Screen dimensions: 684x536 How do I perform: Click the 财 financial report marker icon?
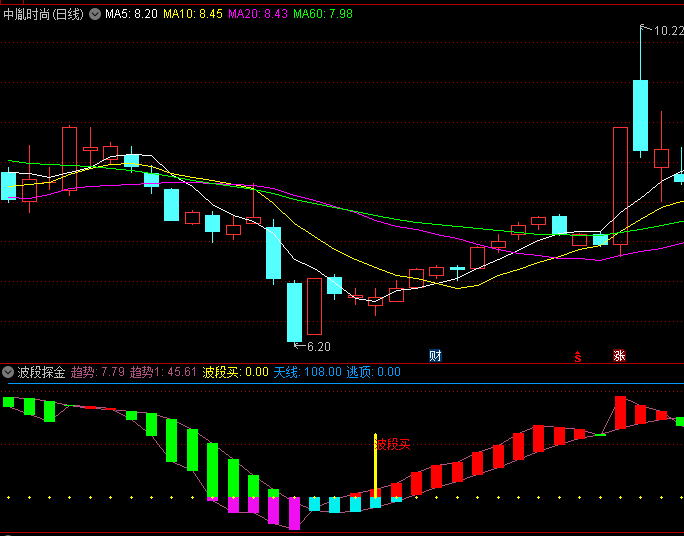click(435, 356)
